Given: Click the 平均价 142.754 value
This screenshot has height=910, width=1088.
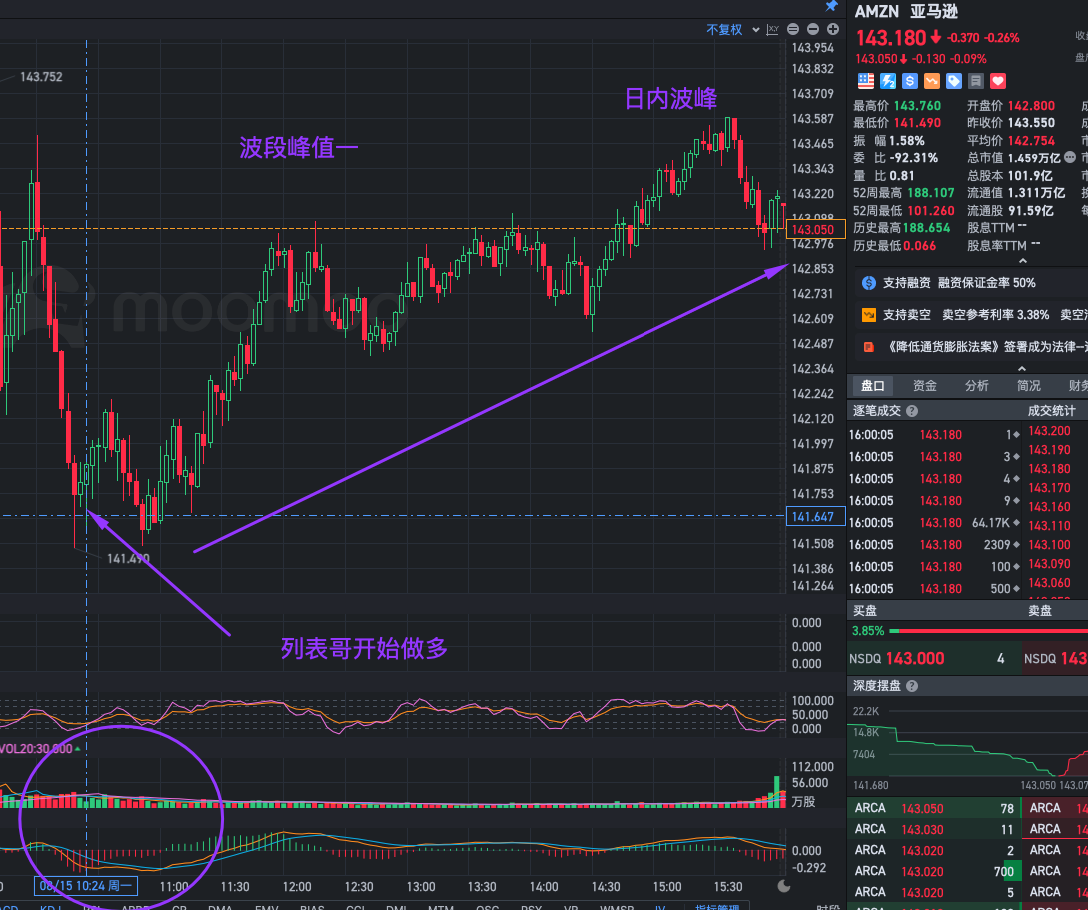Looking at the screenshot, I should [1031, 141].
